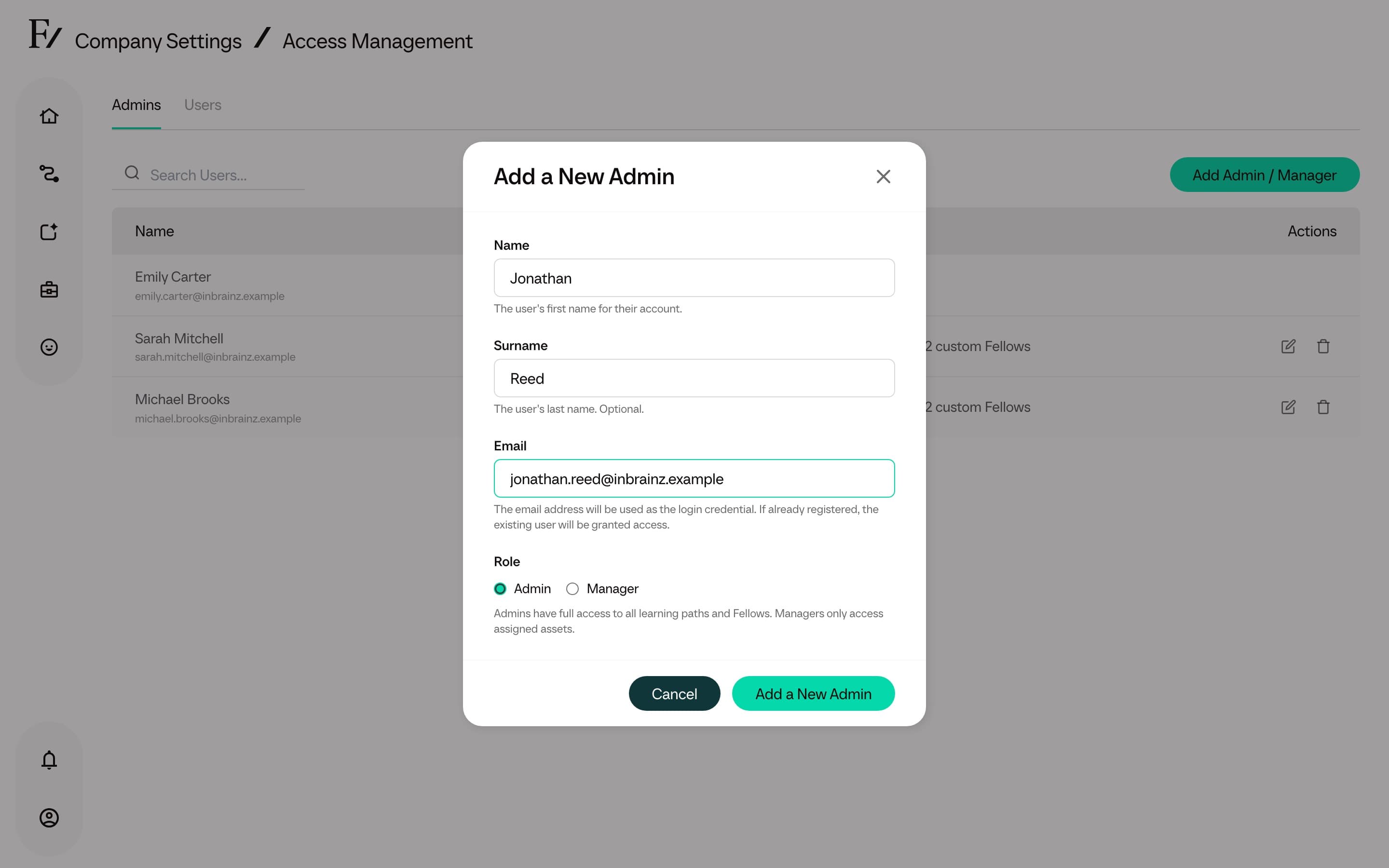The height and width of the screenshot is (868, 1389).
Task: Open the briefcase sidebar icon
Action: point(49,289)
